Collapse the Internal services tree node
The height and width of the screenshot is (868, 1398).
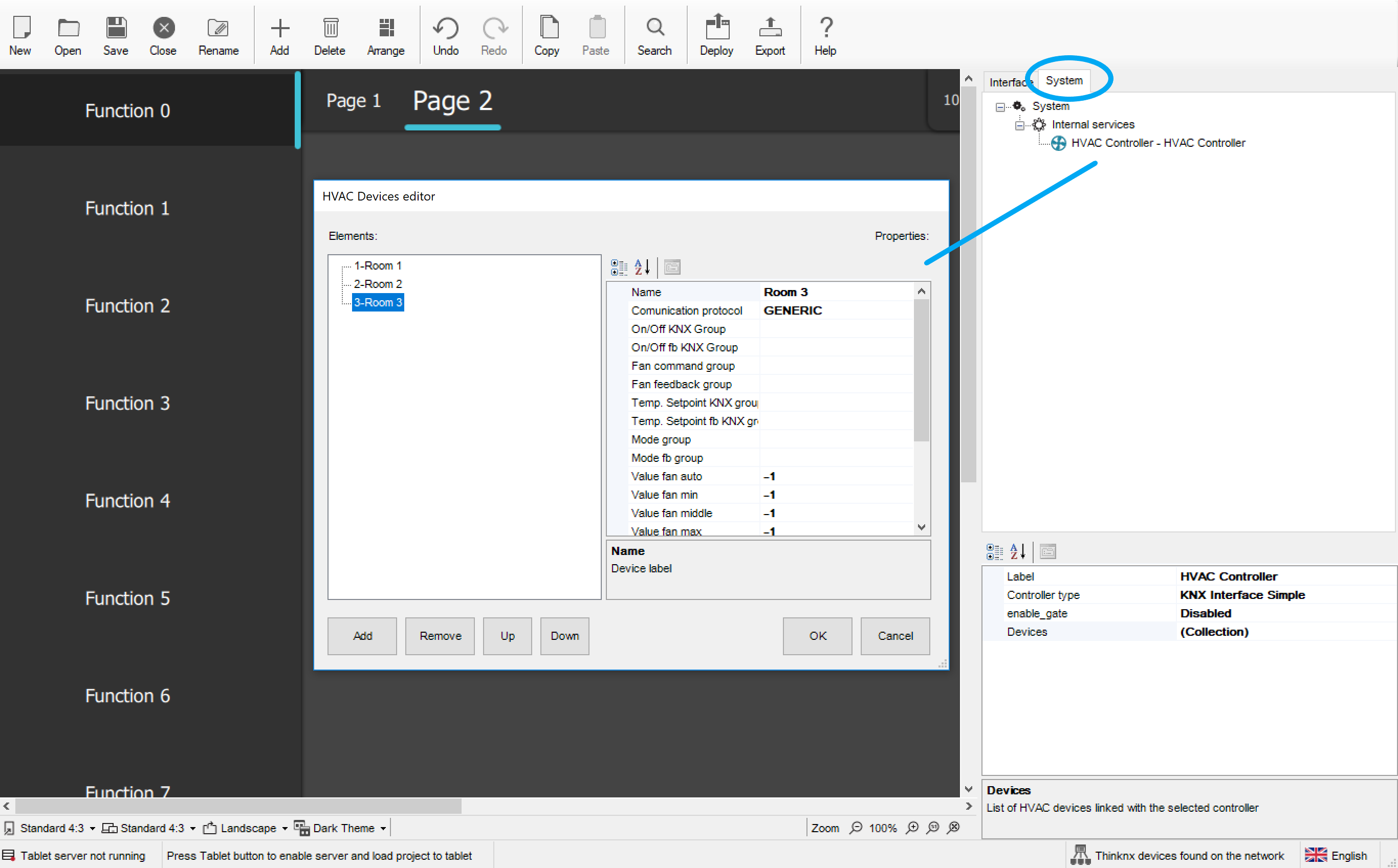coord(1019,125)
